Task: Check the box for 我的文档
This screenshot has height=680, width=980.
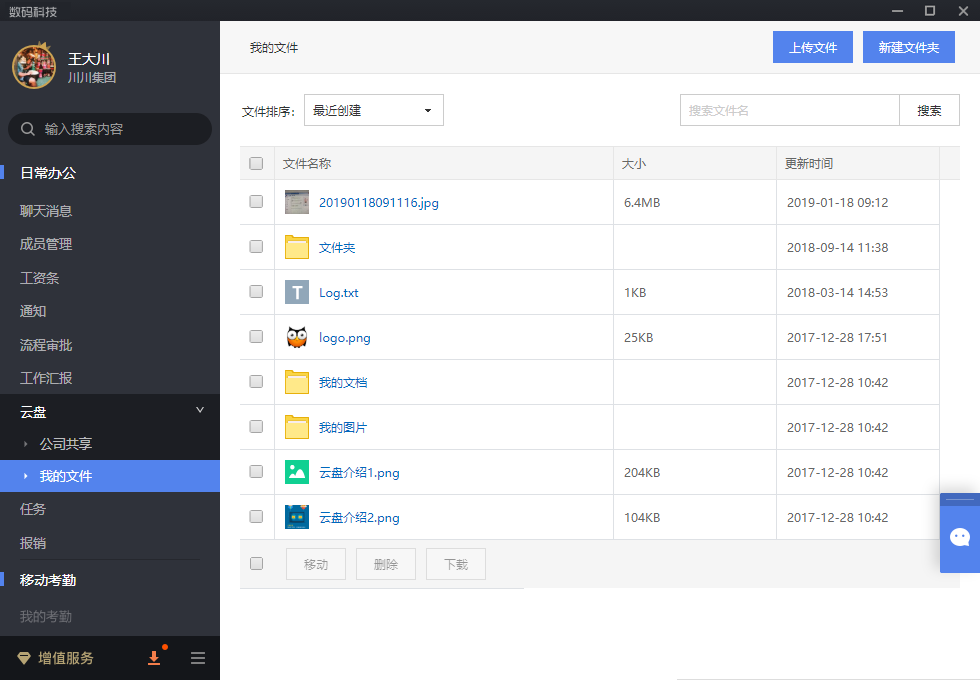Action: 256,381
